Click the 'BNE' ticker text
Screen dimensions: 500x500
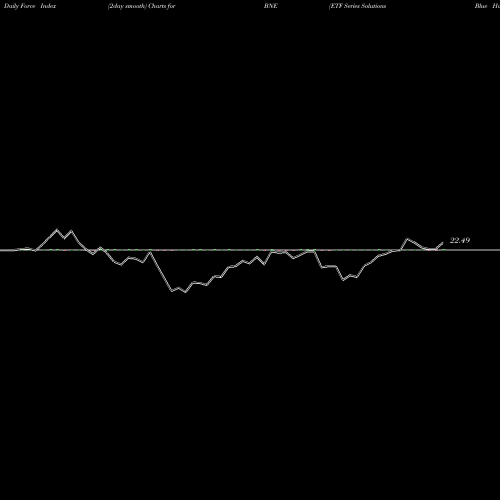point(271,6)
